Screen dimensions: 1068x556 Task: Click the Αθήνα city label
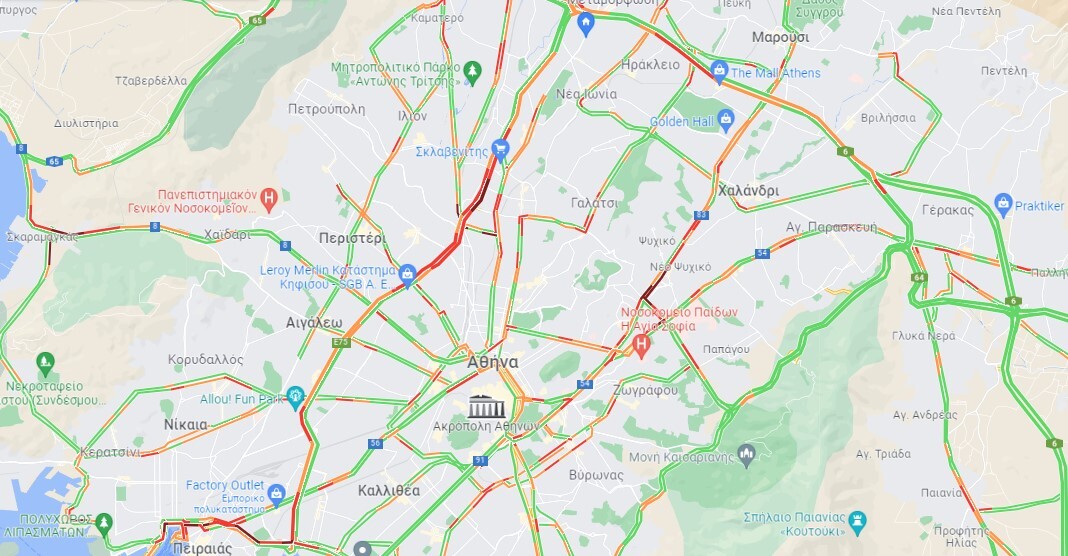click(492, 362)
